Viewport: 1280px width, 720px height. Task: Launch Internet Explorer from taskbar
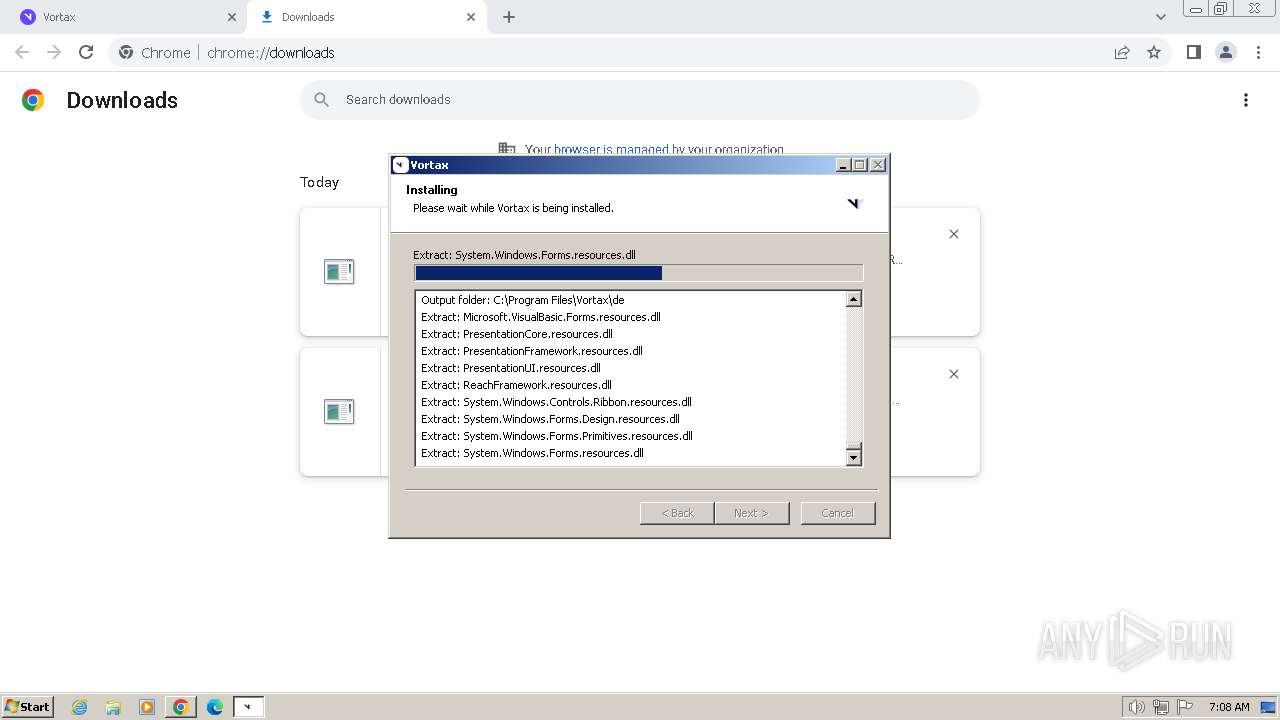pos(80,707)
